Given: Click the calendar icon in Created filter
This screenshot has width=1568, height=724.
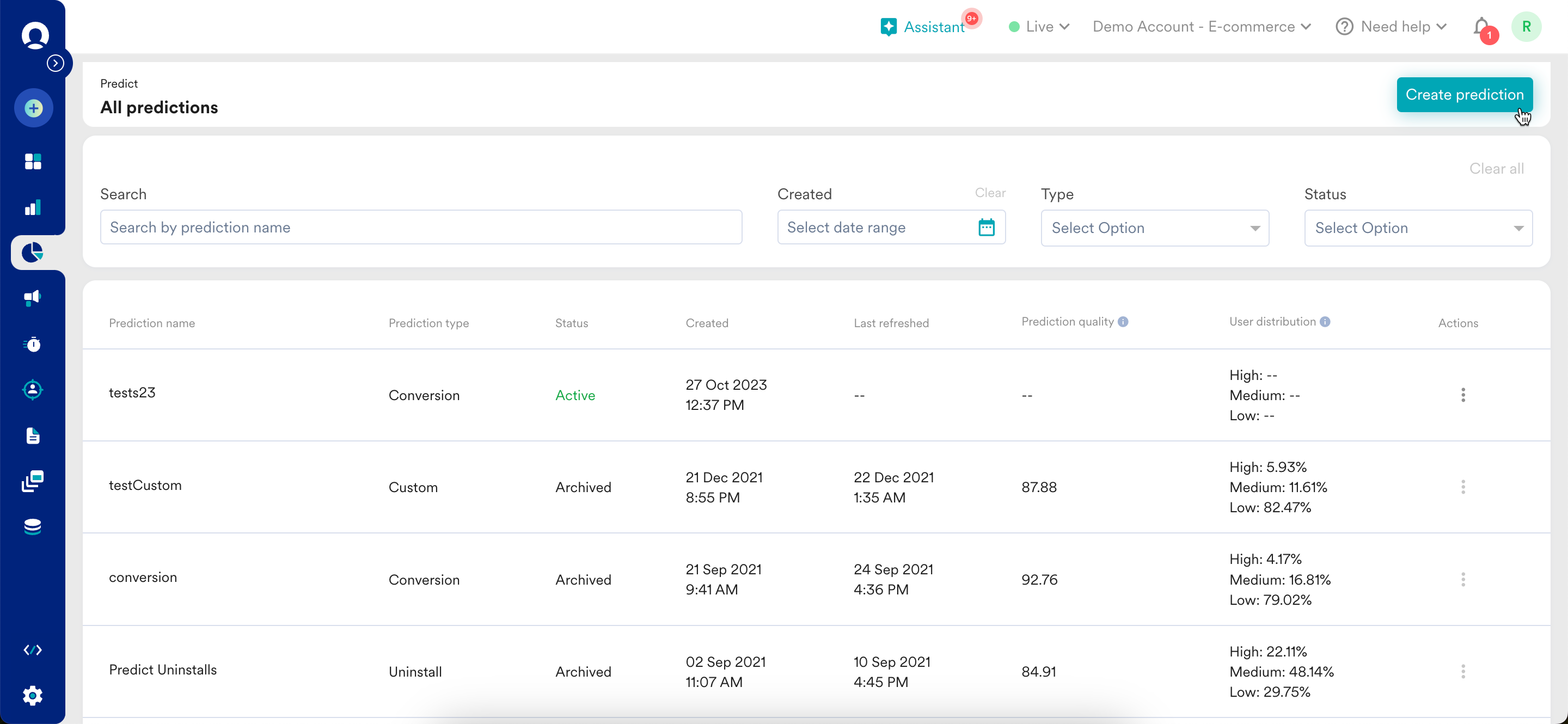Looking at the screenshot, I should [x=986, y=228].
